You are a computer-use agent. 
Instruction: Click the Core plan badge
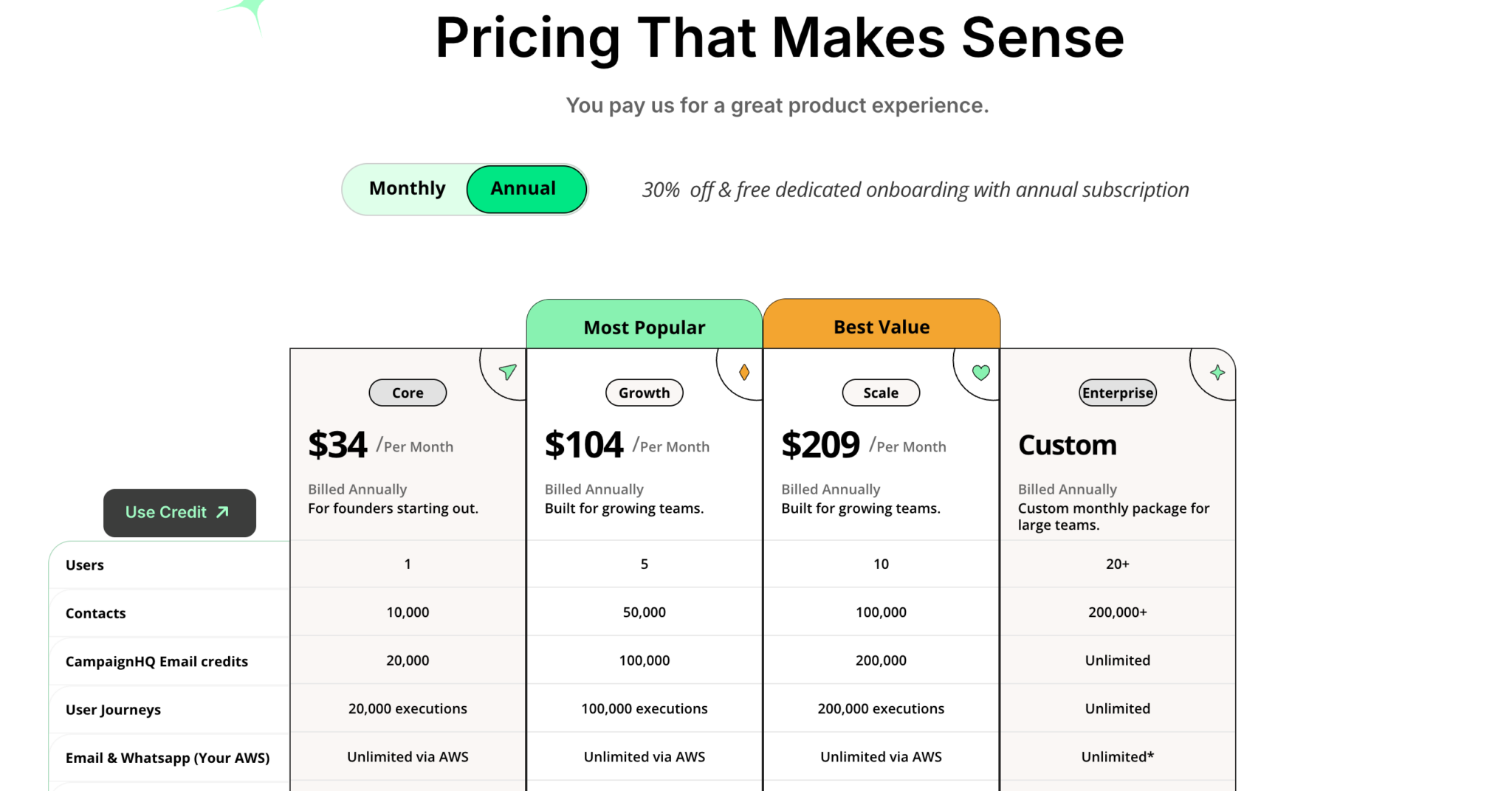(408, 393)
